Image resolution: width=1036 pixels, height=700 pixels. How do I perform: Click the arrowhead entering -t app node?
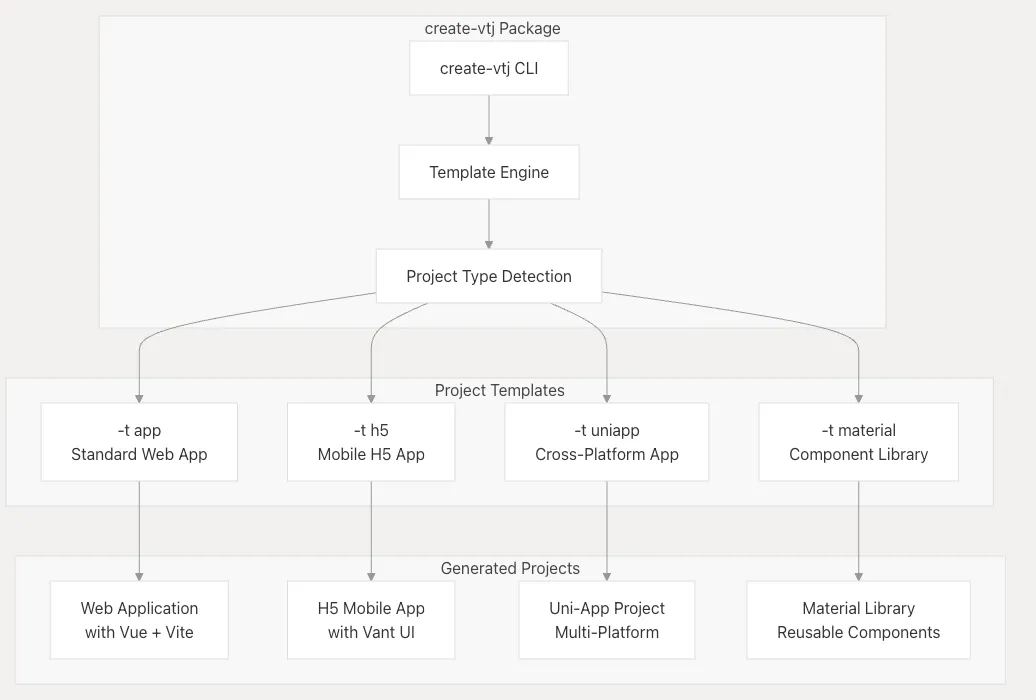[139, 397]
